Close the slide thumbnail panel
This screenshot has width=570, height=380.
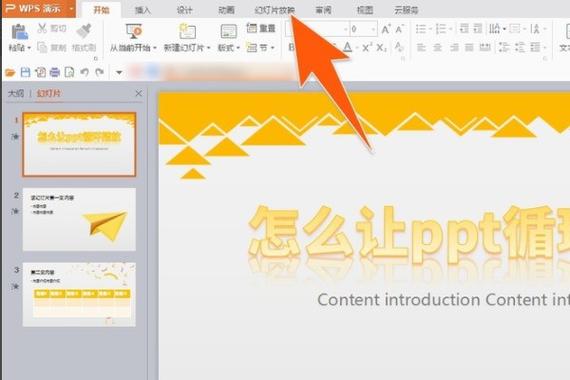coord(139,93)
